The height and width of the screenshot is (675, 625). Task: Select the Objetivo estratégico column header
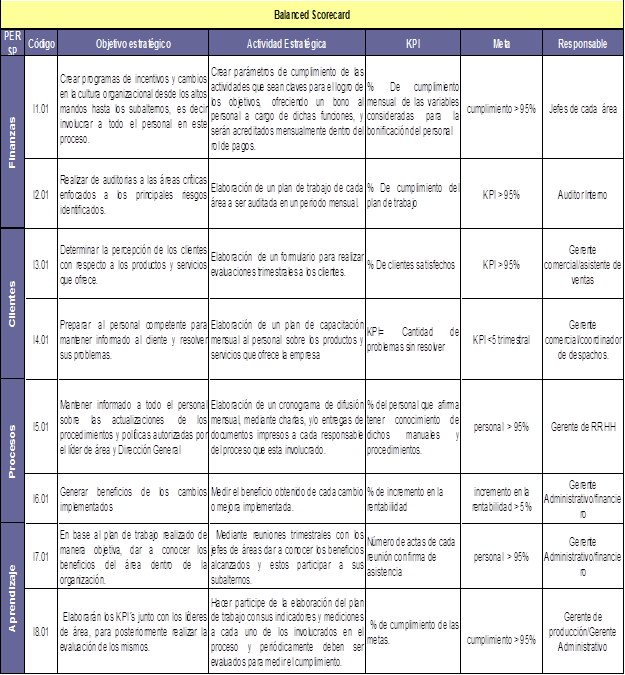point(133,44)
